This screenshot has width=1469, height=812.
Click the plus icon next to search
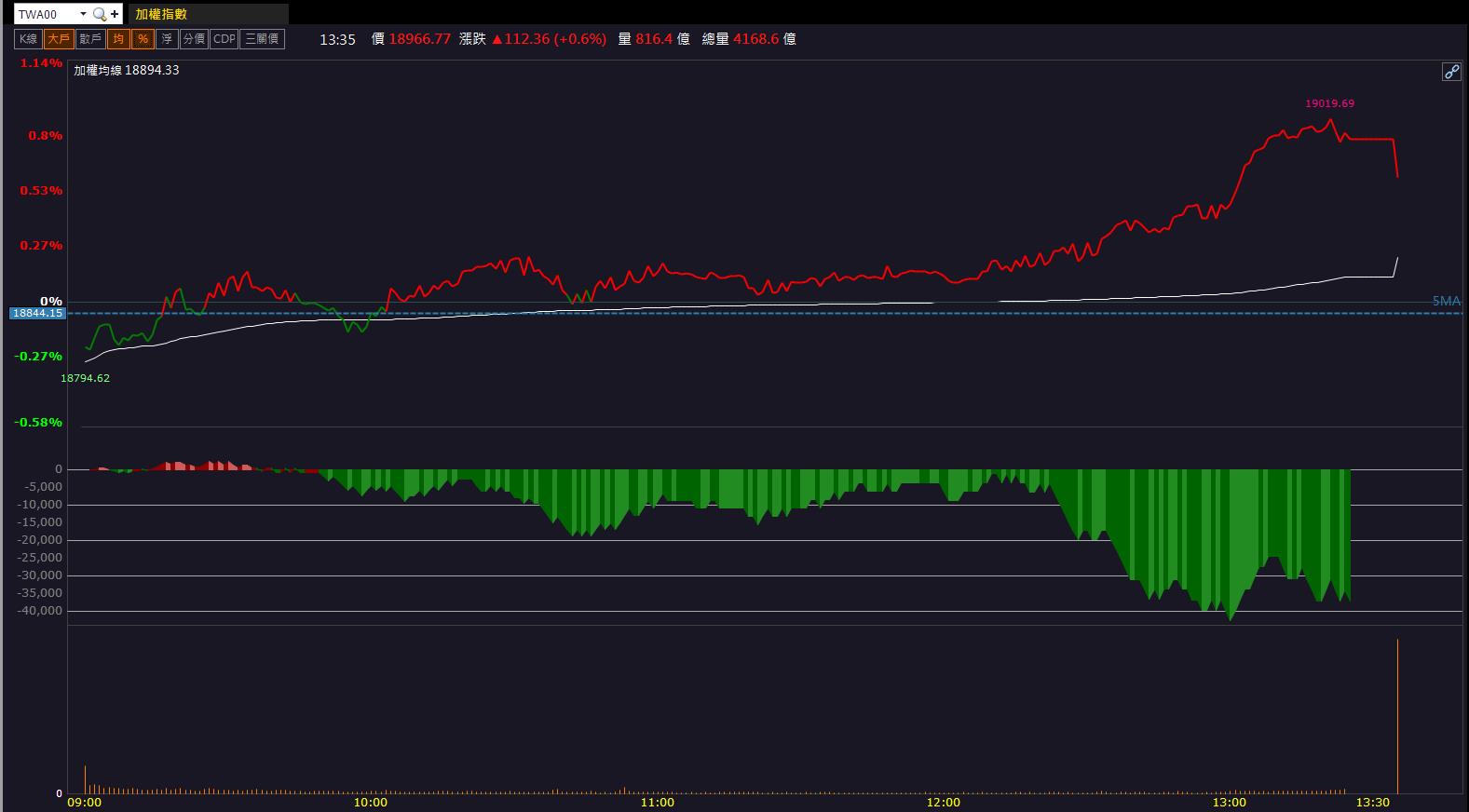click(115, 15)
